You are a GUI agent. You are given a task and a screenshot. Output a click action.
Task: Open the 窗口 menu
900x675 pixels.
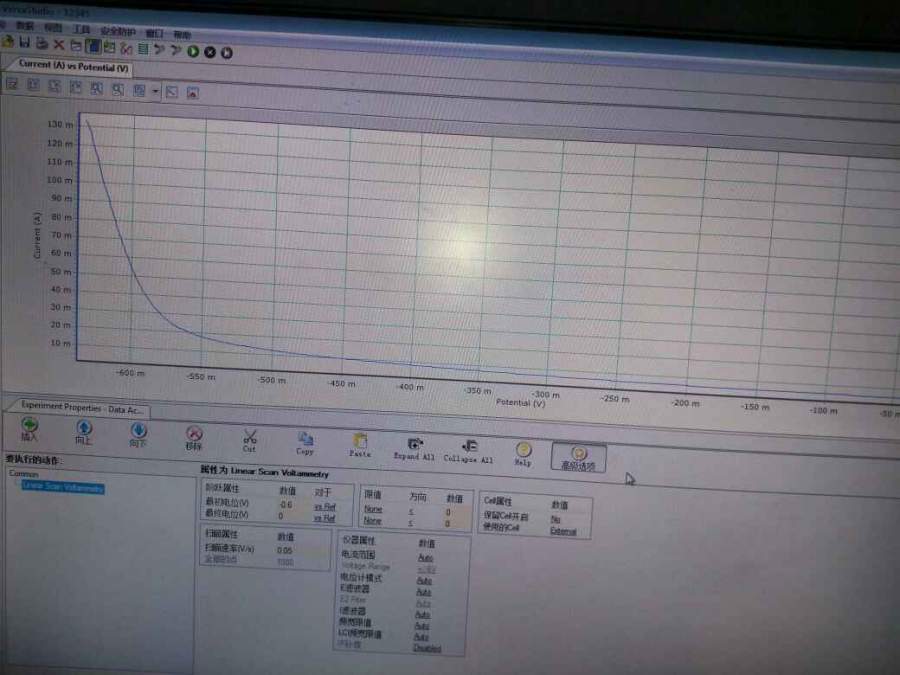tap(154, 33)
